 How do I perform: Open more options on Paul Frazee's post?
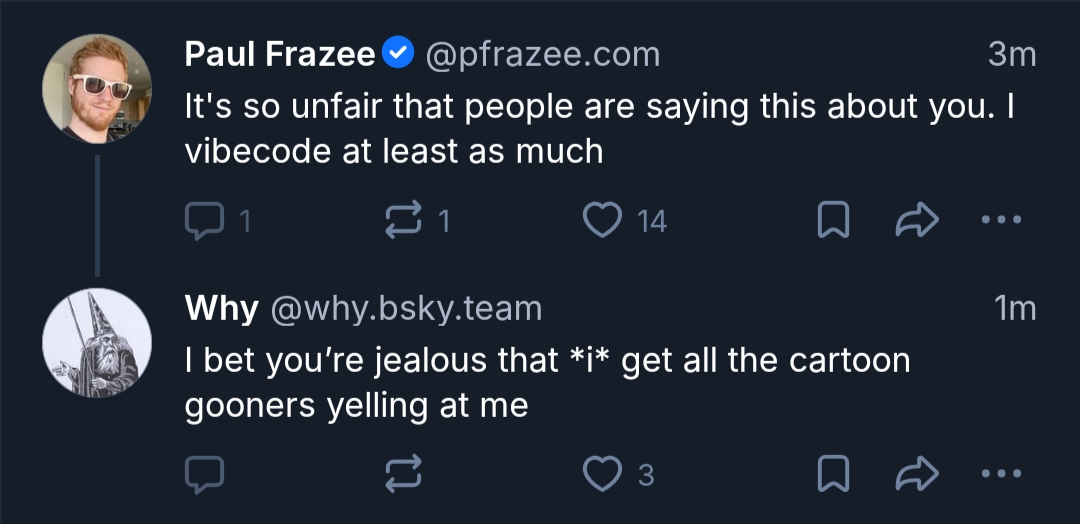(1000, 221)
